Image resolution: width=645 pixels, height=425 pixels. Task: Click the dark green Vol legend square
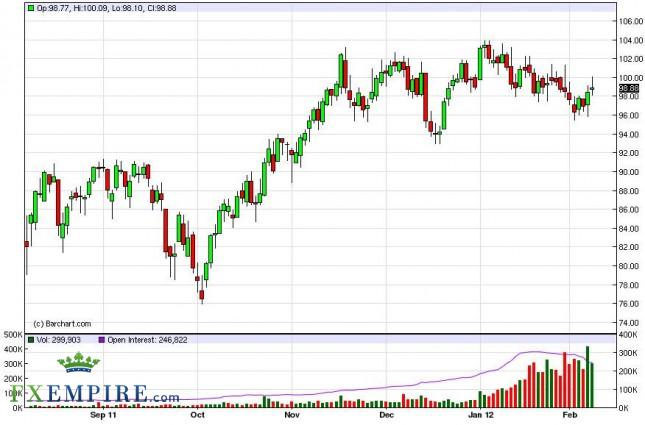[x=31, y=340]
